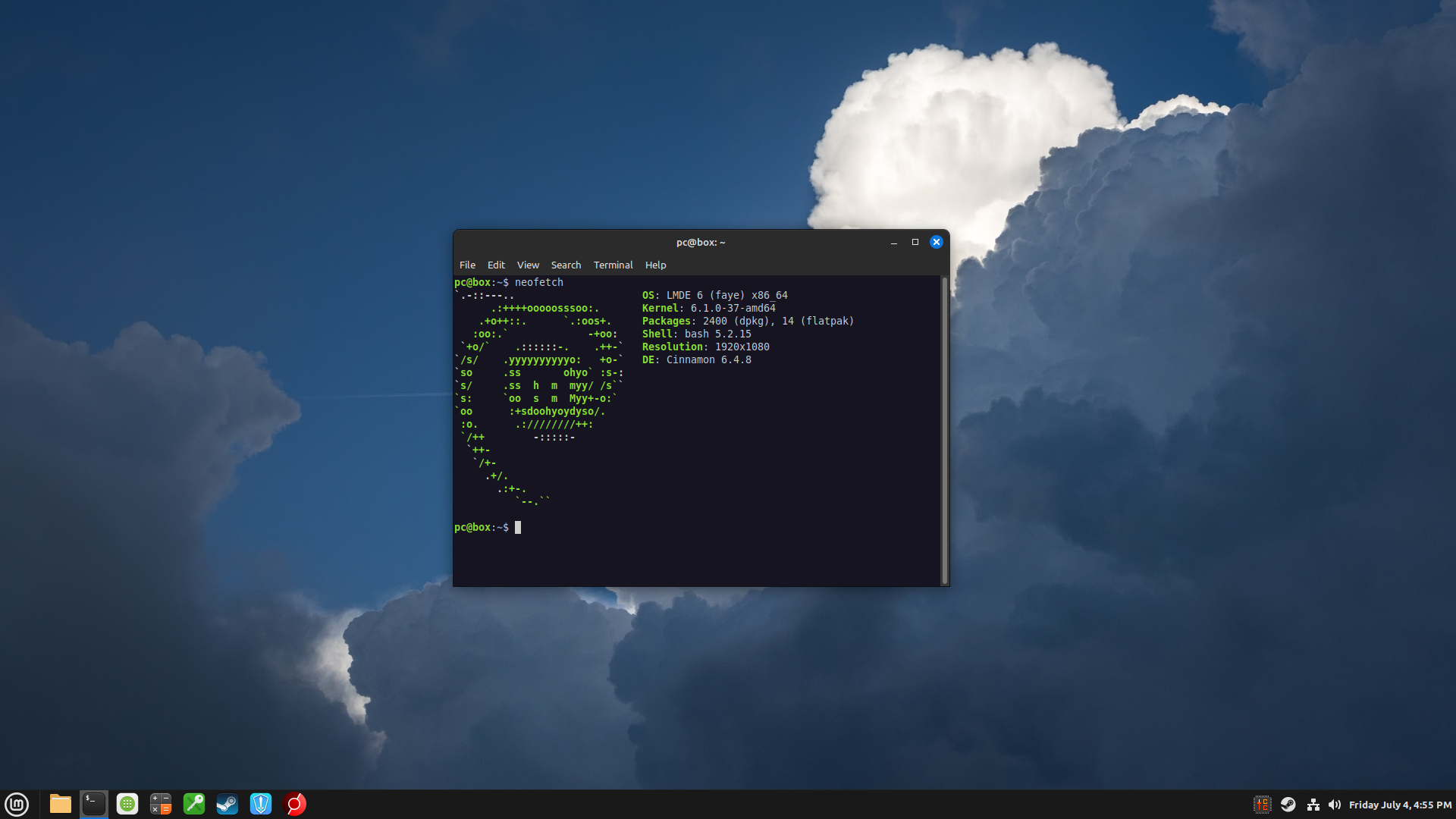Launch Steam from the panel launcher

point(227,804)
